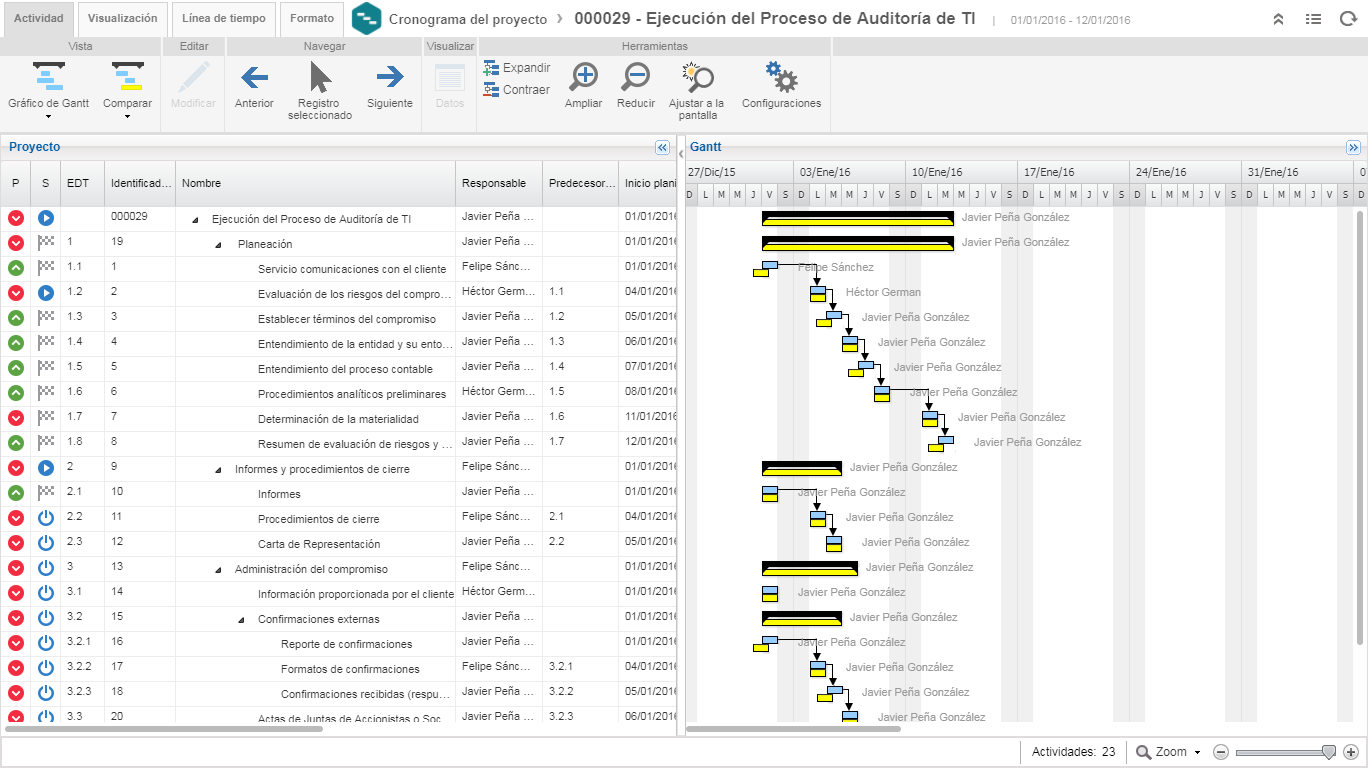
Task: Click the Expandir button in Herramientas
Action: [x=516, y=68]
